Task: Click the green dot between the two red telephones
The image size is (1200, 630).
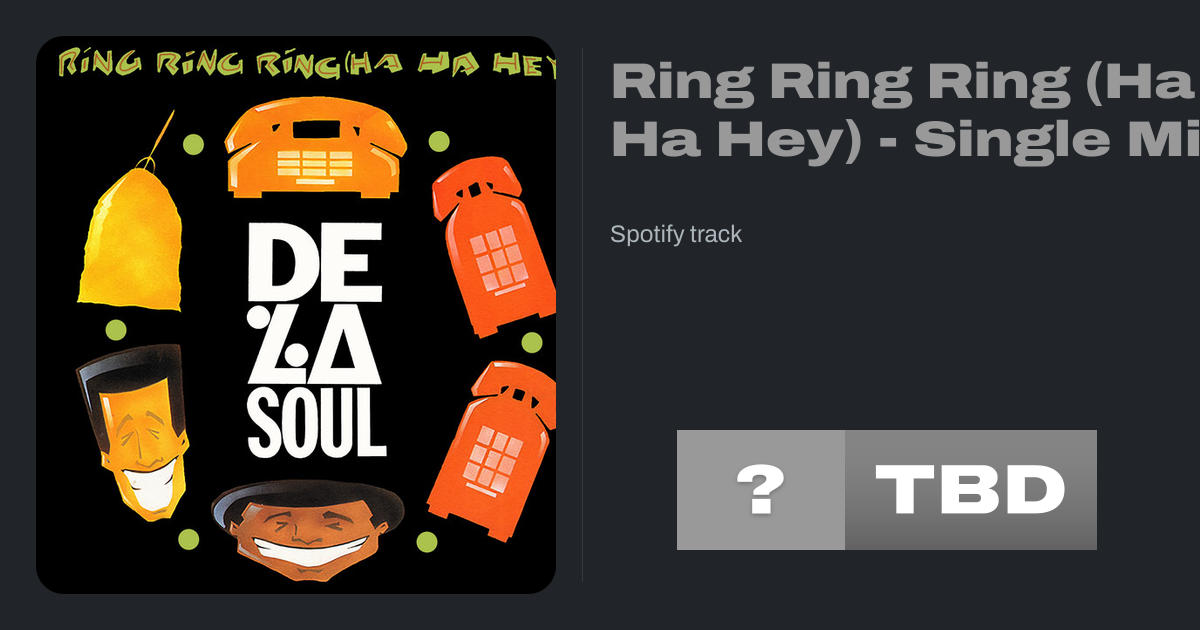Action: (532, 342)
